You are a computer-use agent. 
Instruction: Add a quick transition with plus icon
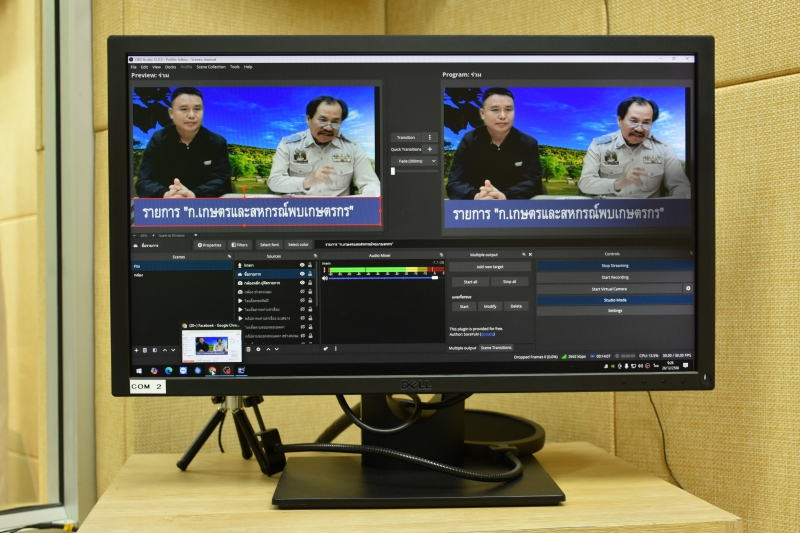pos(430,149)
